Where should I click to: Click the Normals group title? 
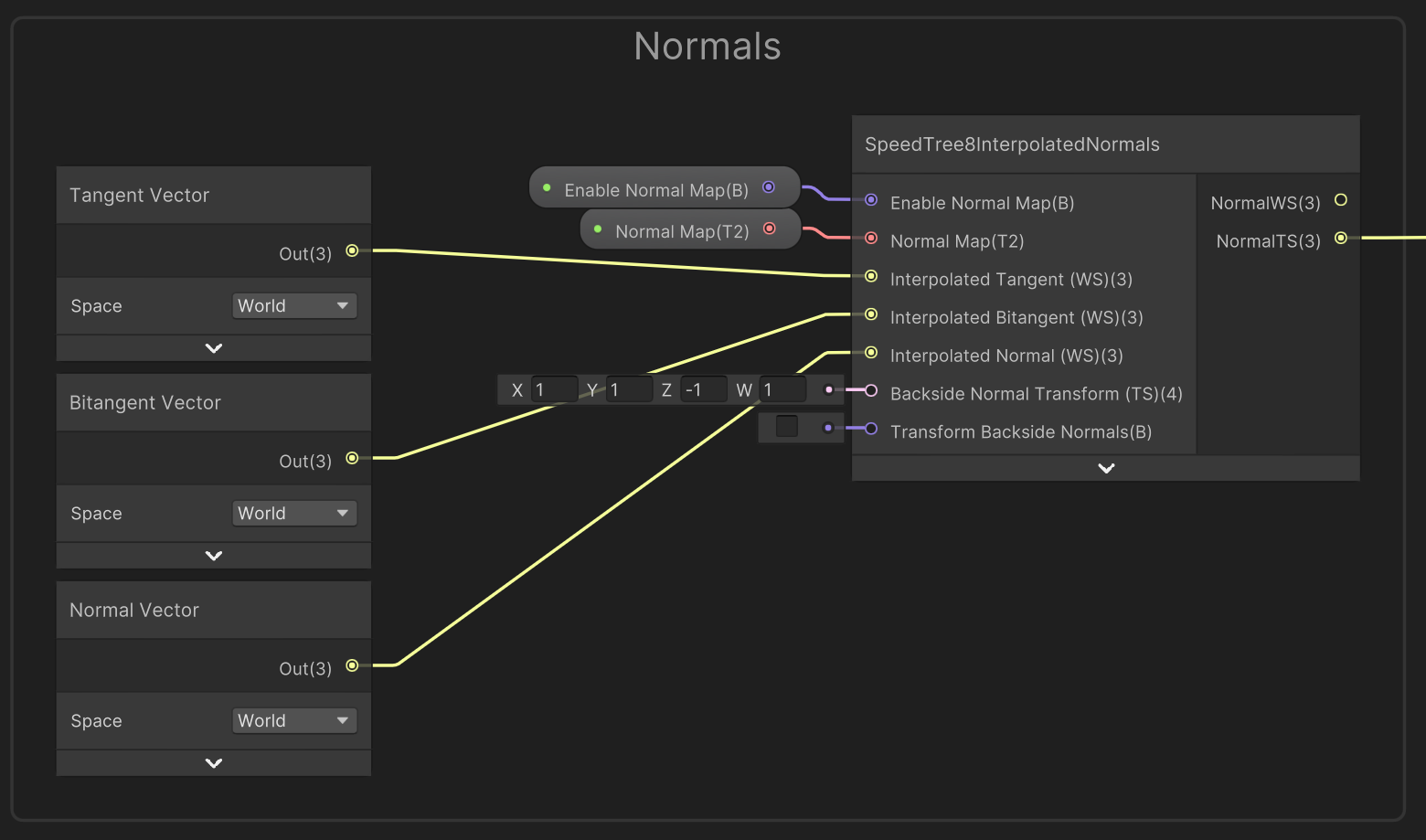tap(708, 47)
